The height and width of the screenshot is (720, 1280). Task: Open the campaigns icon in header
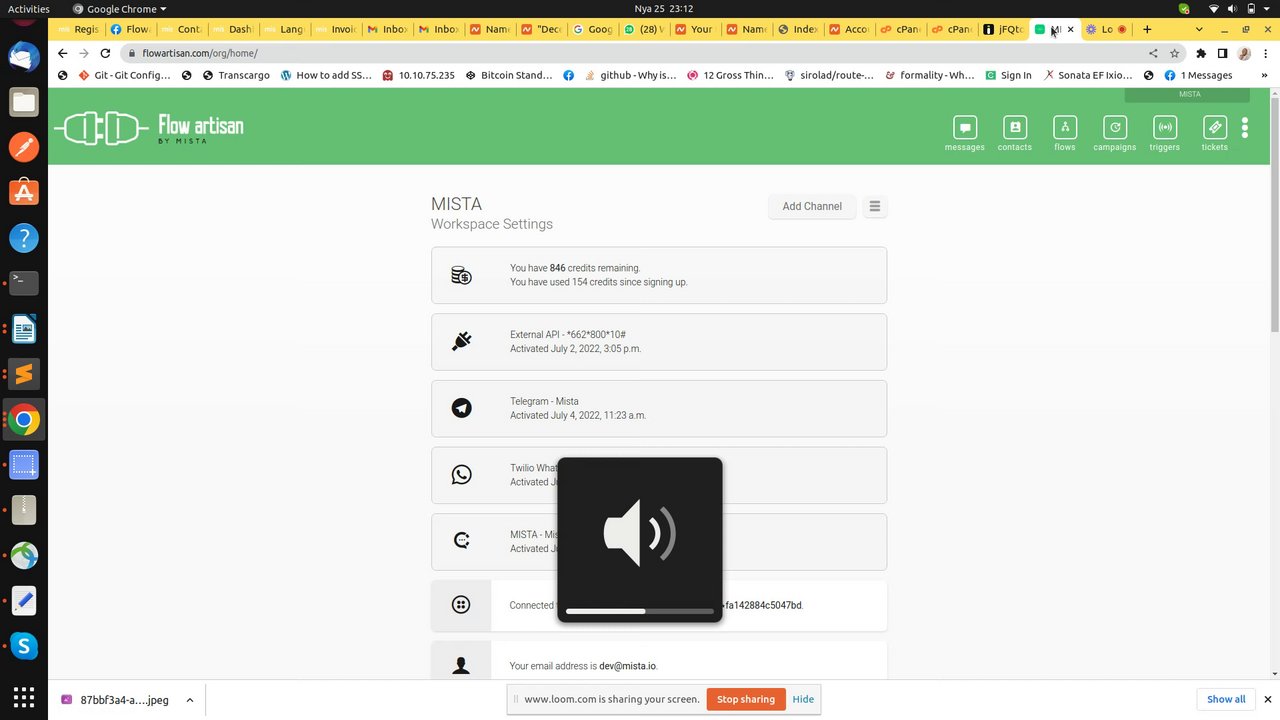pos(1114,133)
